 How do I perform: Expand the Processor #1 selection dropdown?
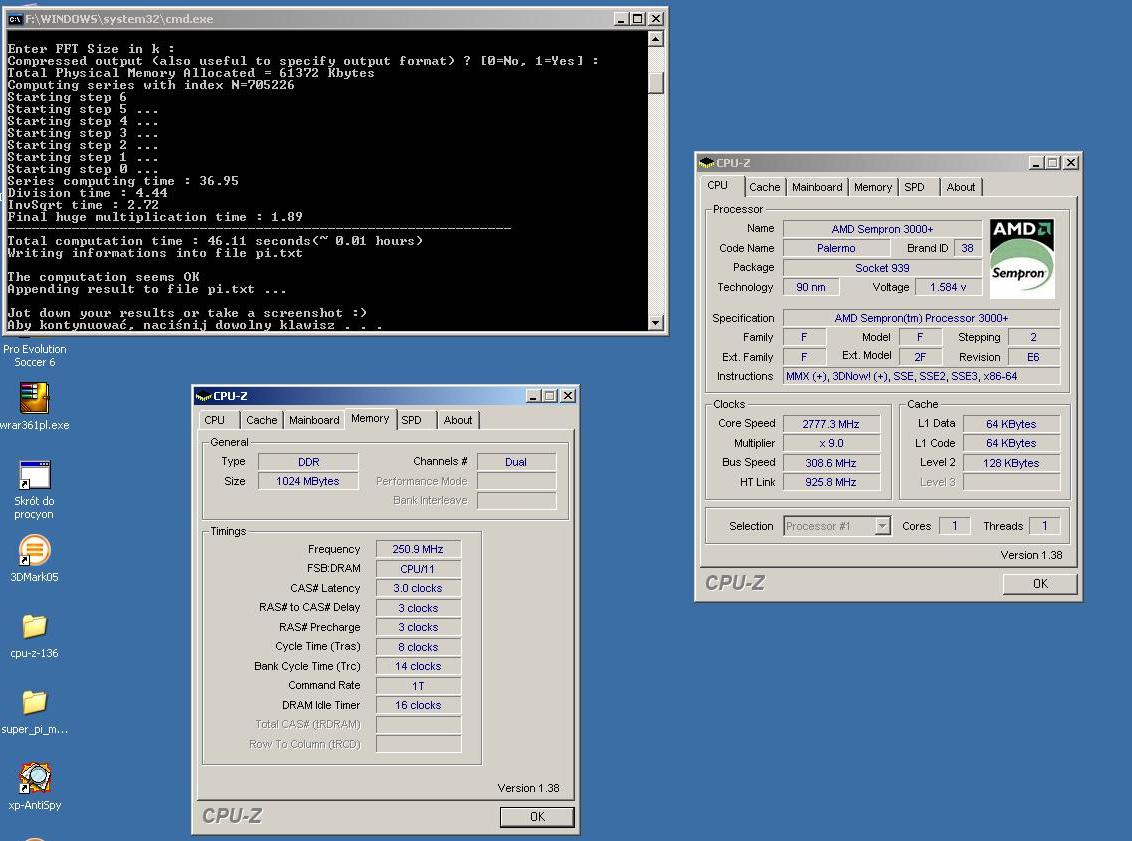click(882, 526)
